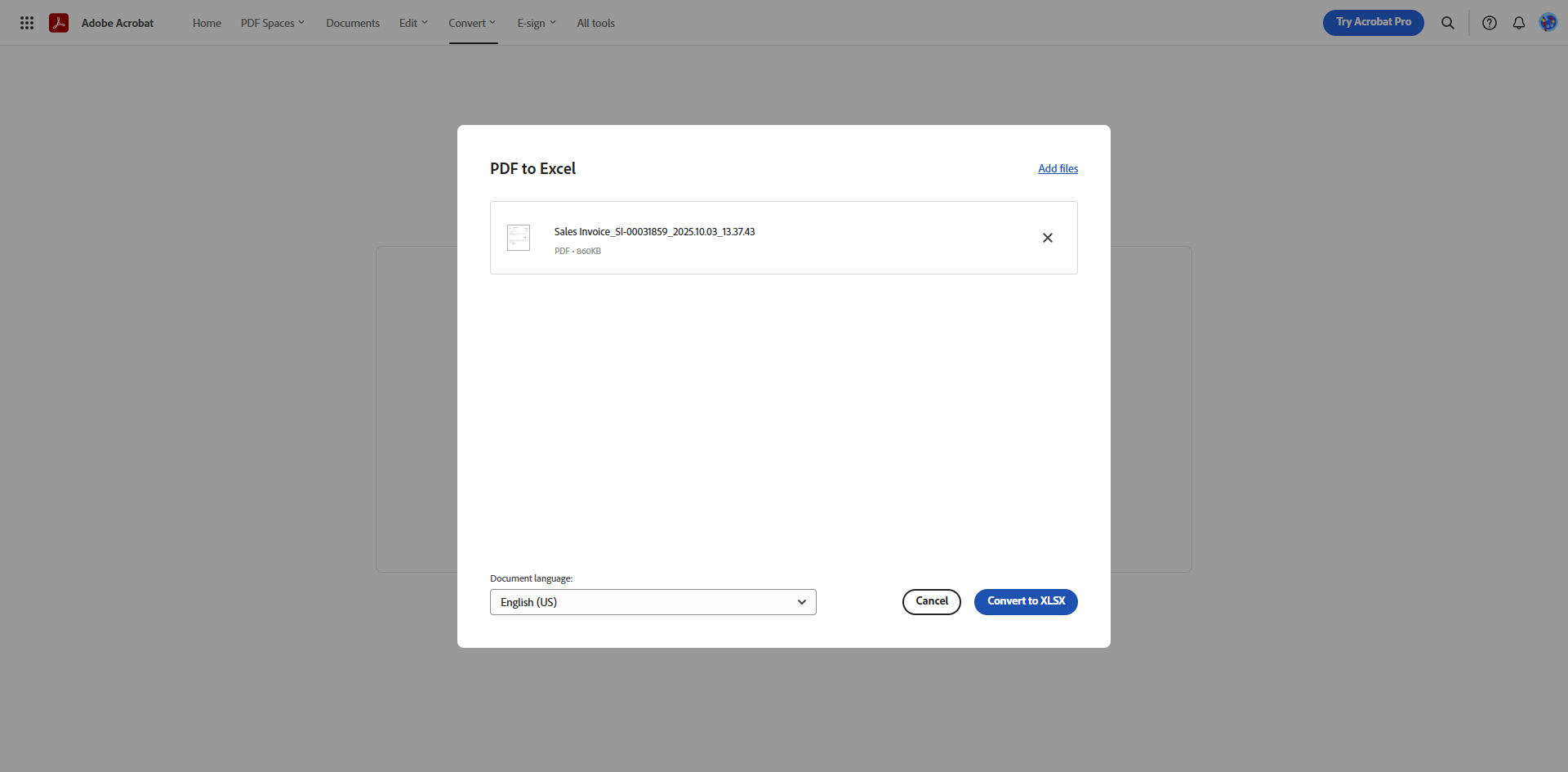The image size is (1568, 772).
Task: Click Add files in the dialog
Action: tap(1058, 168)
